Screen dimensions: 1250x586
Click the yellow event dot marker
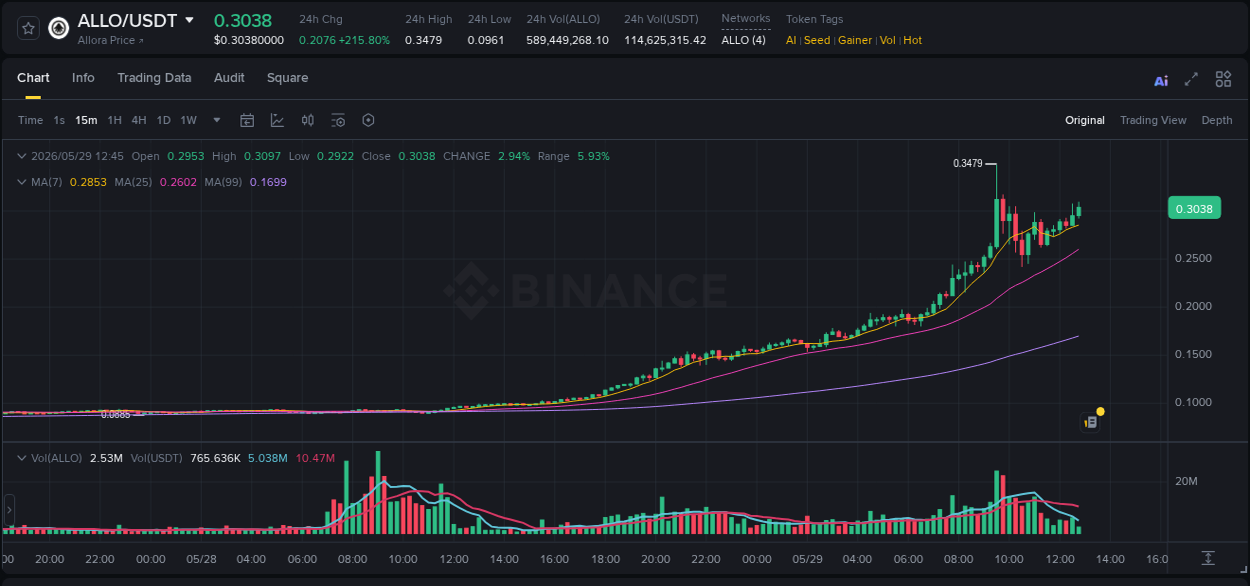pyautogui.click(x=1100, y=411)
